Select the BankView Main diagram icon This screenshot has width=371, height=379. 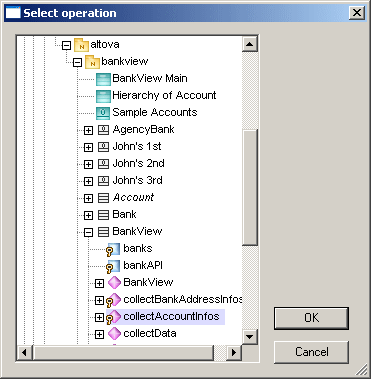point(103,79)
